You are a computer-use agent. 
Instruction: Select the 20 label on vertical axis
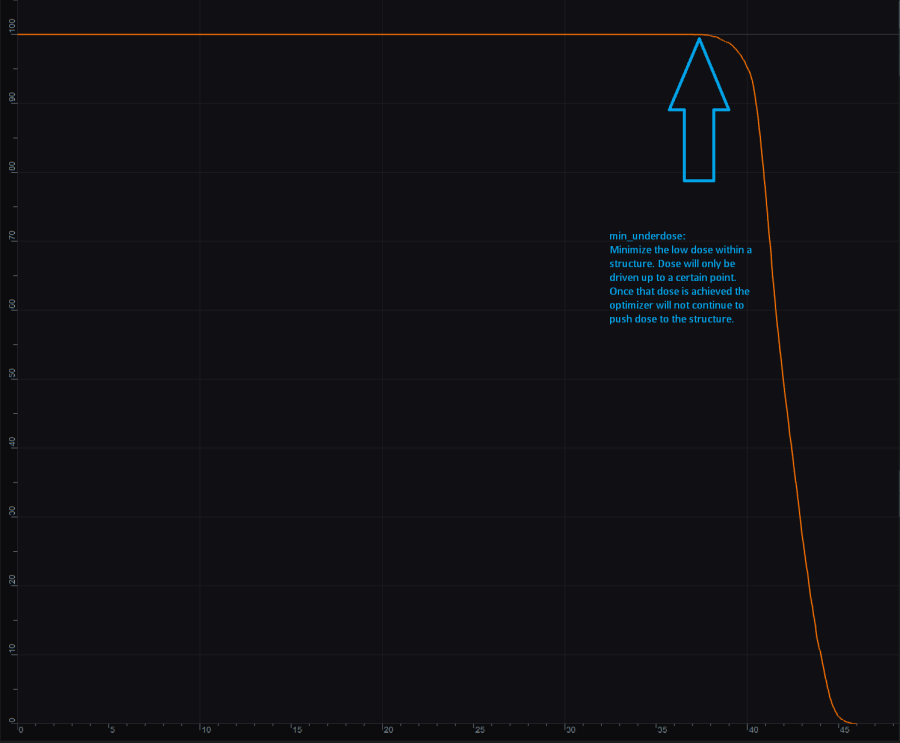13,581
